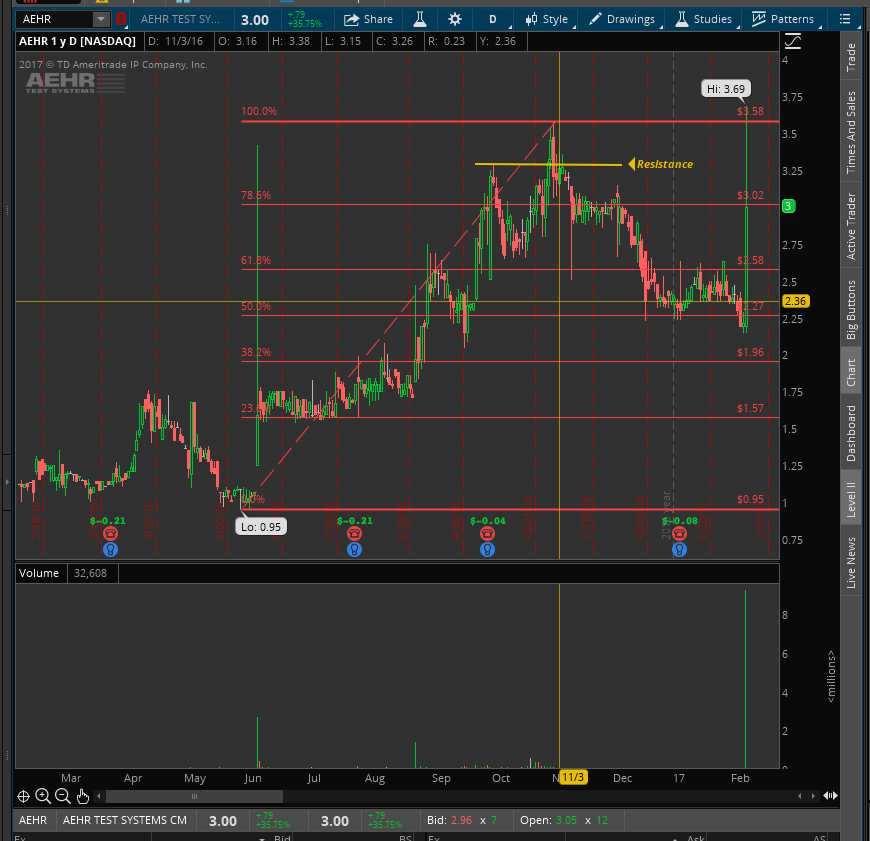Click the July blue lightbulb icon

pos(354,550)
